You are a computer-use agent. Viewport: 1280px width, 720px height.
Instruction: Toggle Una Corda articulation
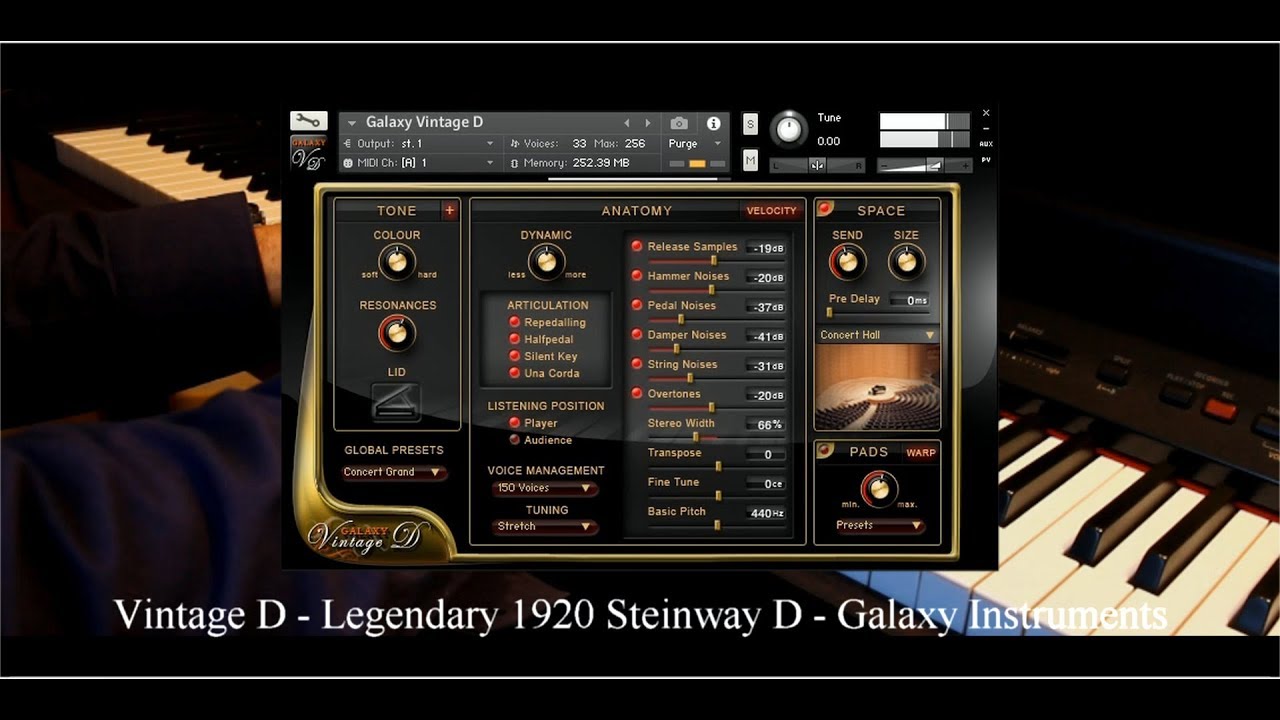click(515, 373)
